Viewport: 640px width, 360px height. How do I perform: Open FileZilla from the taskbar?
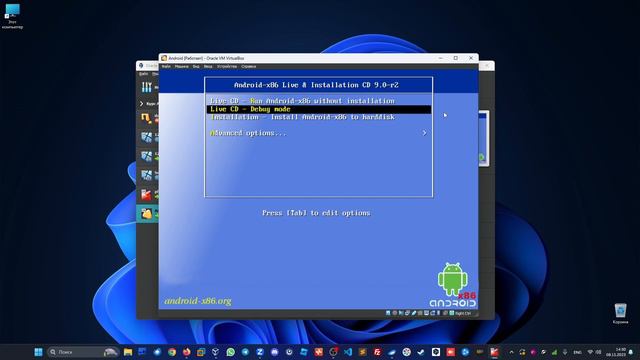coord(377,352)
